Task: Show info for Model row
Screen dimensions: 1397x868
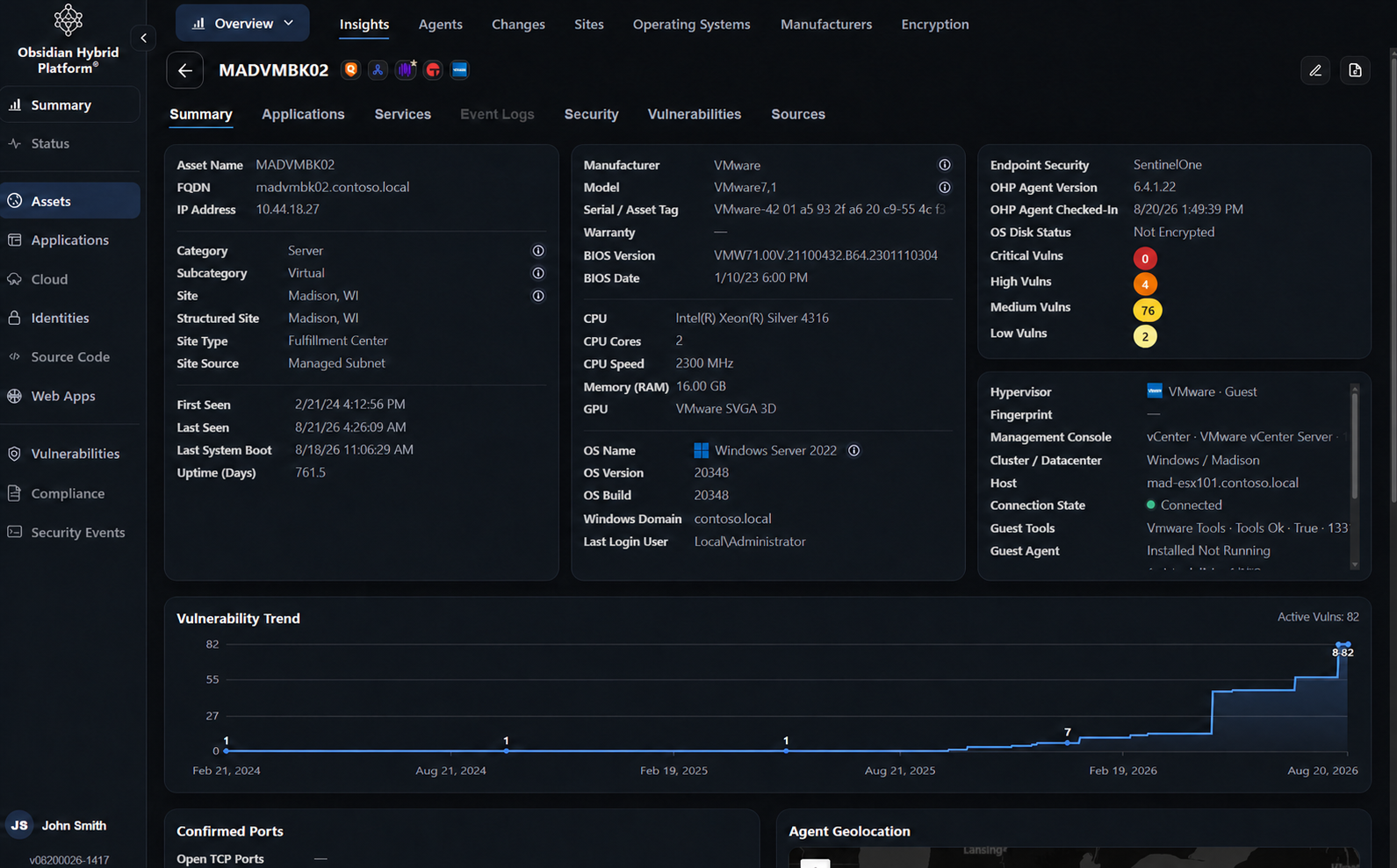Action: [x=944, y=187]
